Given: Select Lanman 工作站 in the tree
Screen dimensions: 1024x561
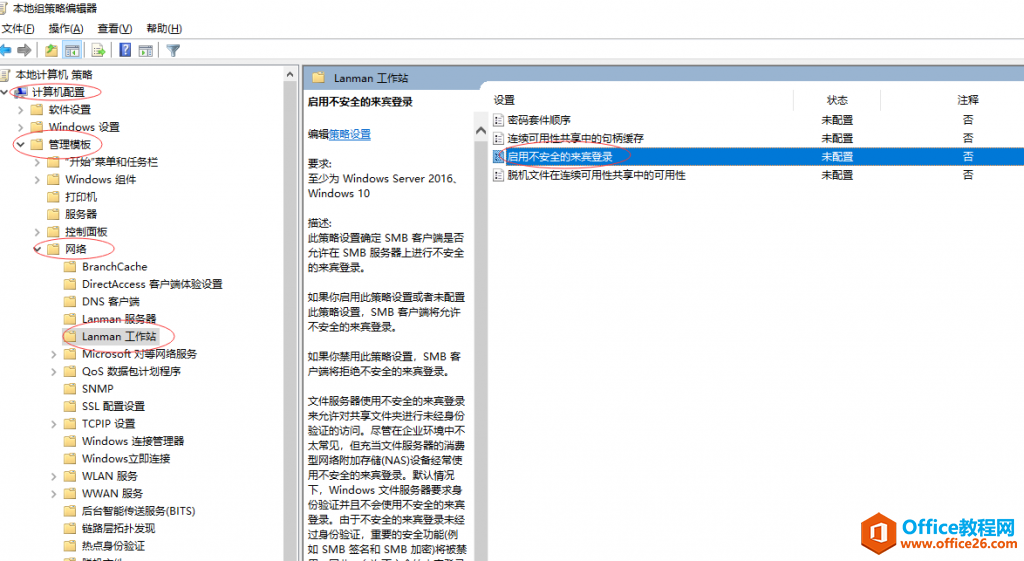Looking at the screenshot, I should (x=119, y=336).
